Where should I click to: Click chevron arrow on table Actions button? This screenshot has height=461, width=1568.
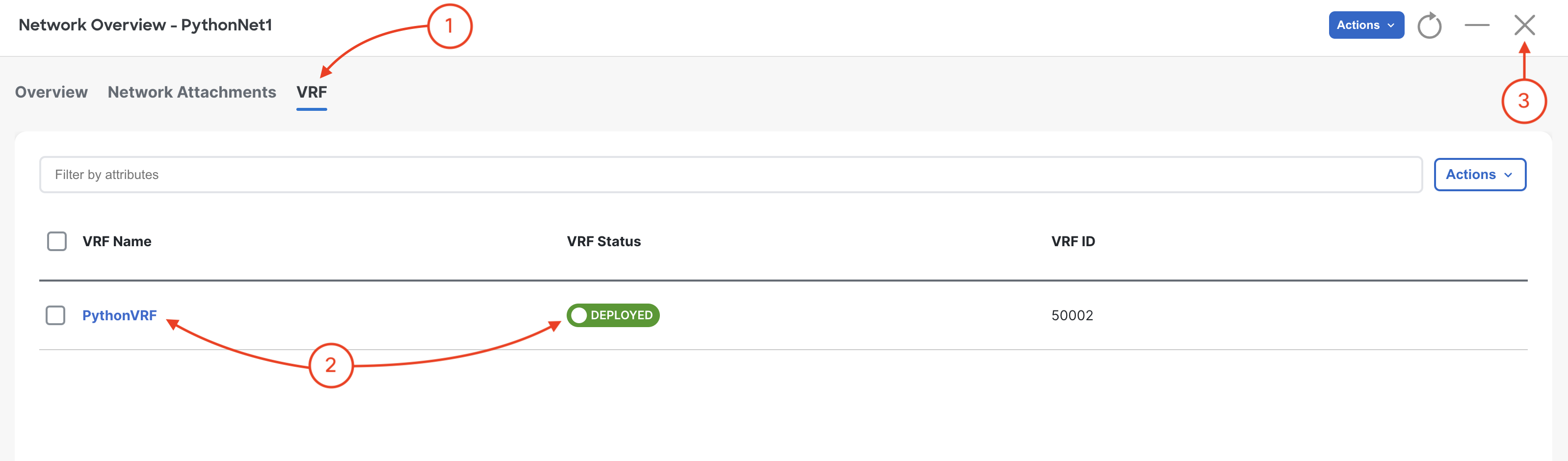pos(1508,175)
